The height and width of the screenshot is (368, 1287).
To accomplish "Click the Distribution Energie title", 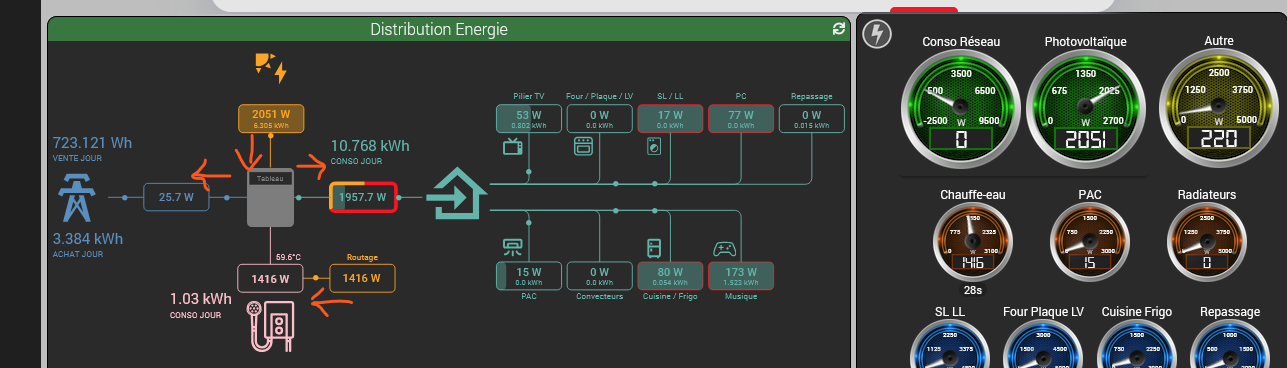I will (x=439, y=30).
